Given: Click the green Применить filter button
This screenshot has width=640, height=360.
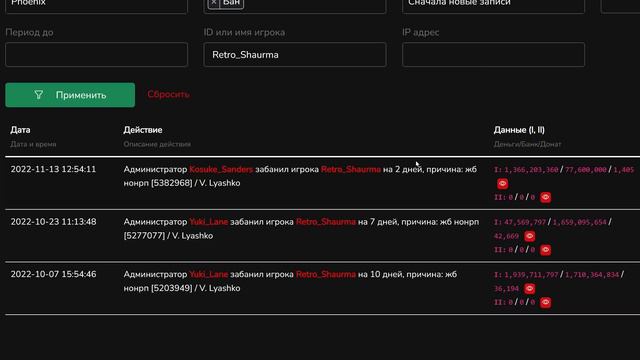Looking at the screenshot, I should click(70, 95).
